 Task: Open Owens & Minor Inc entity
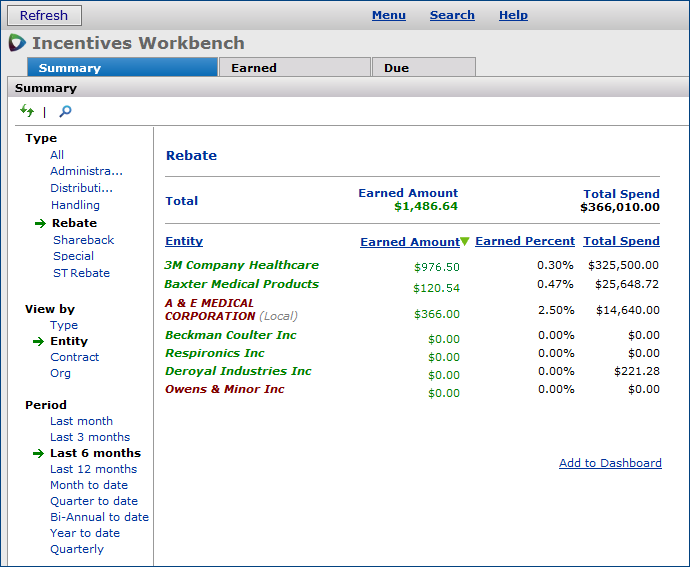(x=225, y=389)
